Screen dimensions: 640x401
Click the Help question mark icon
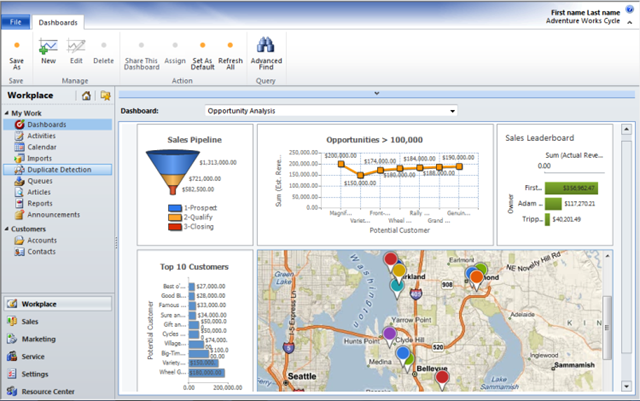pos(630,10)
